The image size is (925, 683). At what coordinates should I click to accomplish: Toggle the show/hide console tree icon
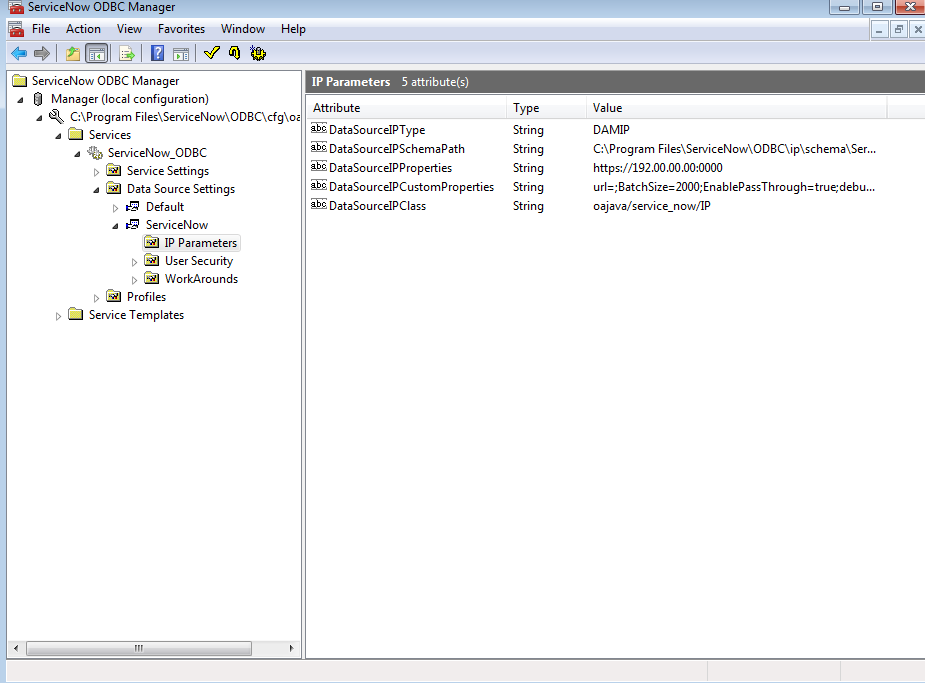tap(97, 54)
